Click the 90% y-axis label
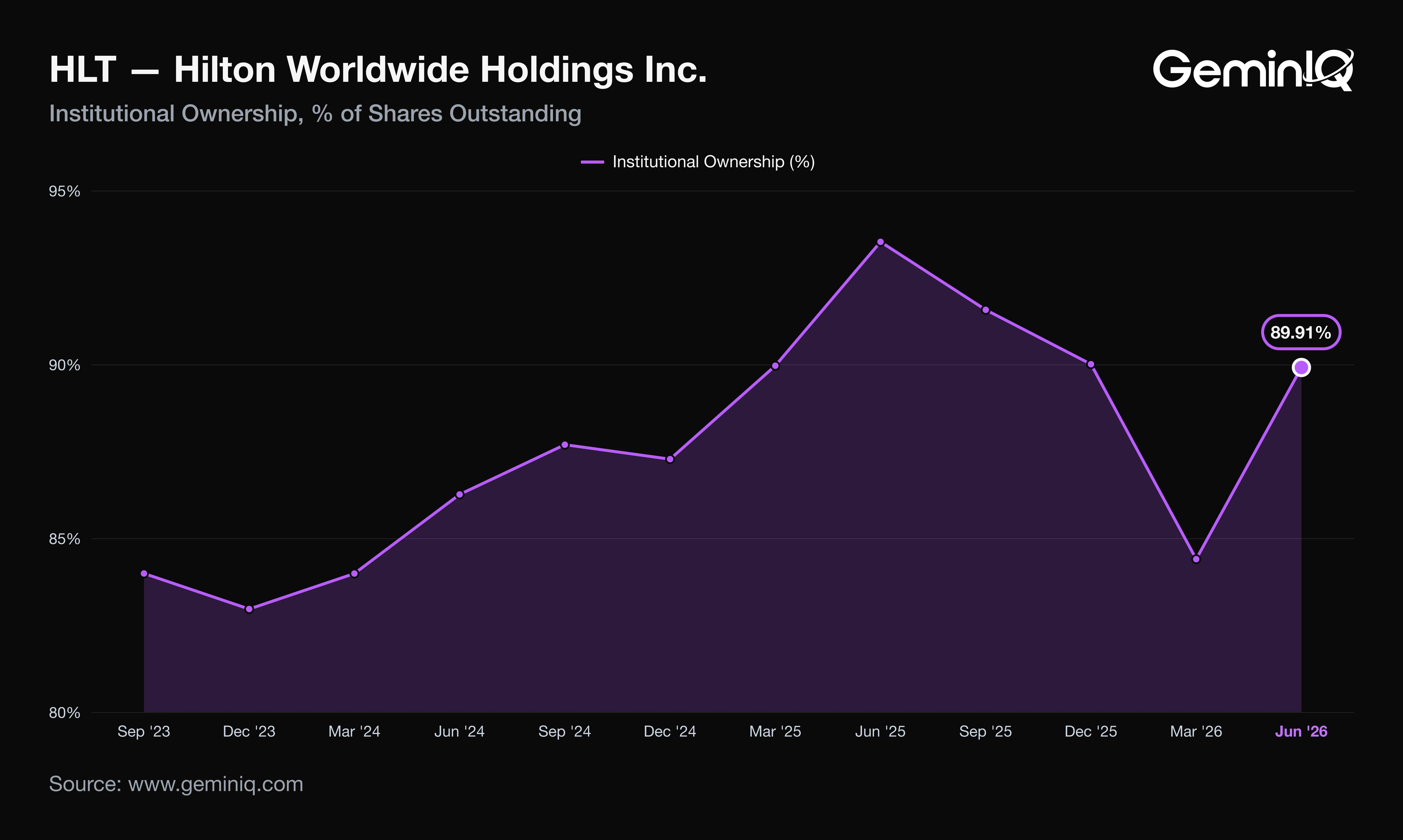1403x840 pixels. click(65, 365)
